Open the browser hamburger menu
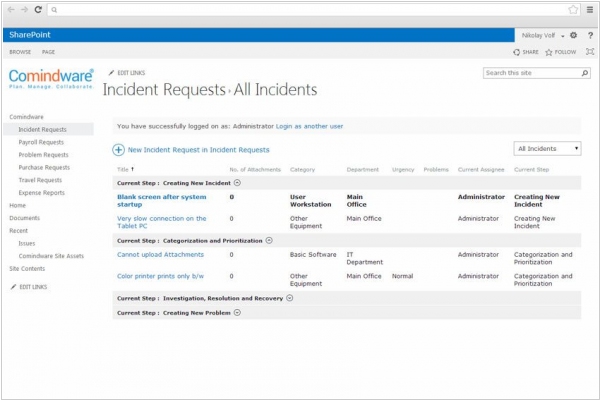Screen dimensions: 600x400 point(588,9)
